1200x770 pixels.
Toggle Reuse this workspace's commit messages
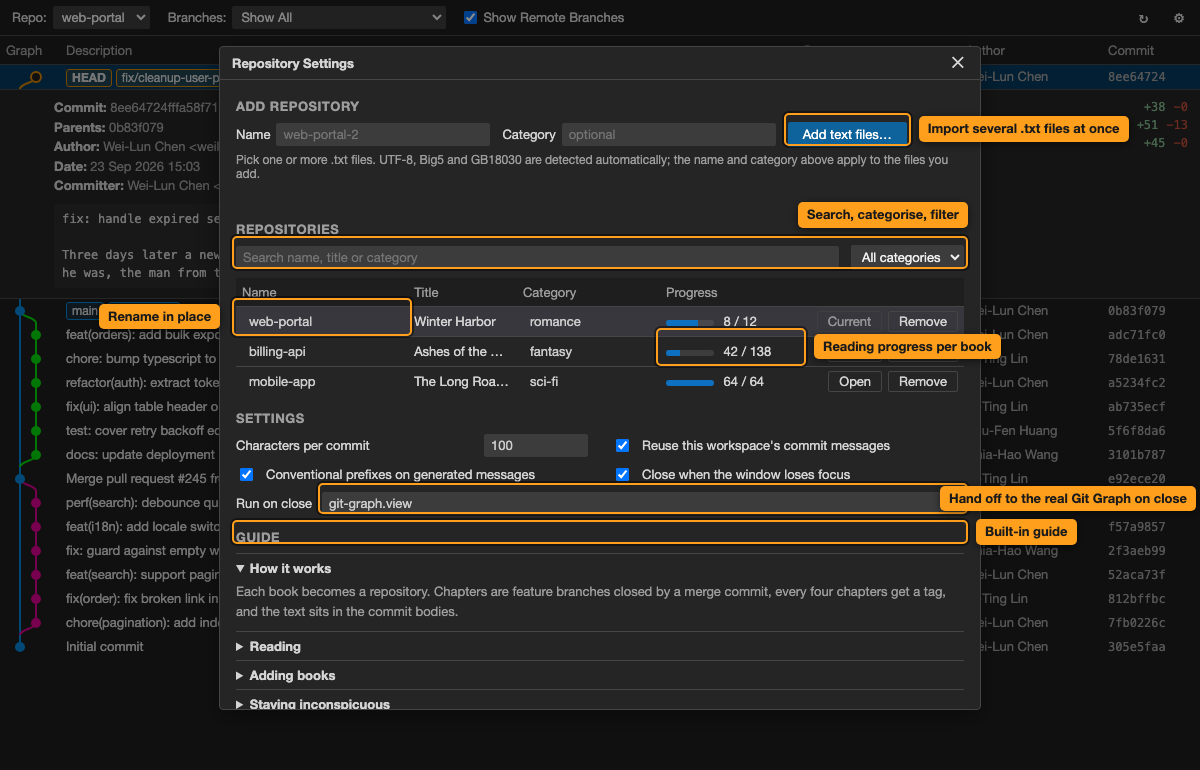click(x=622, y=445)
